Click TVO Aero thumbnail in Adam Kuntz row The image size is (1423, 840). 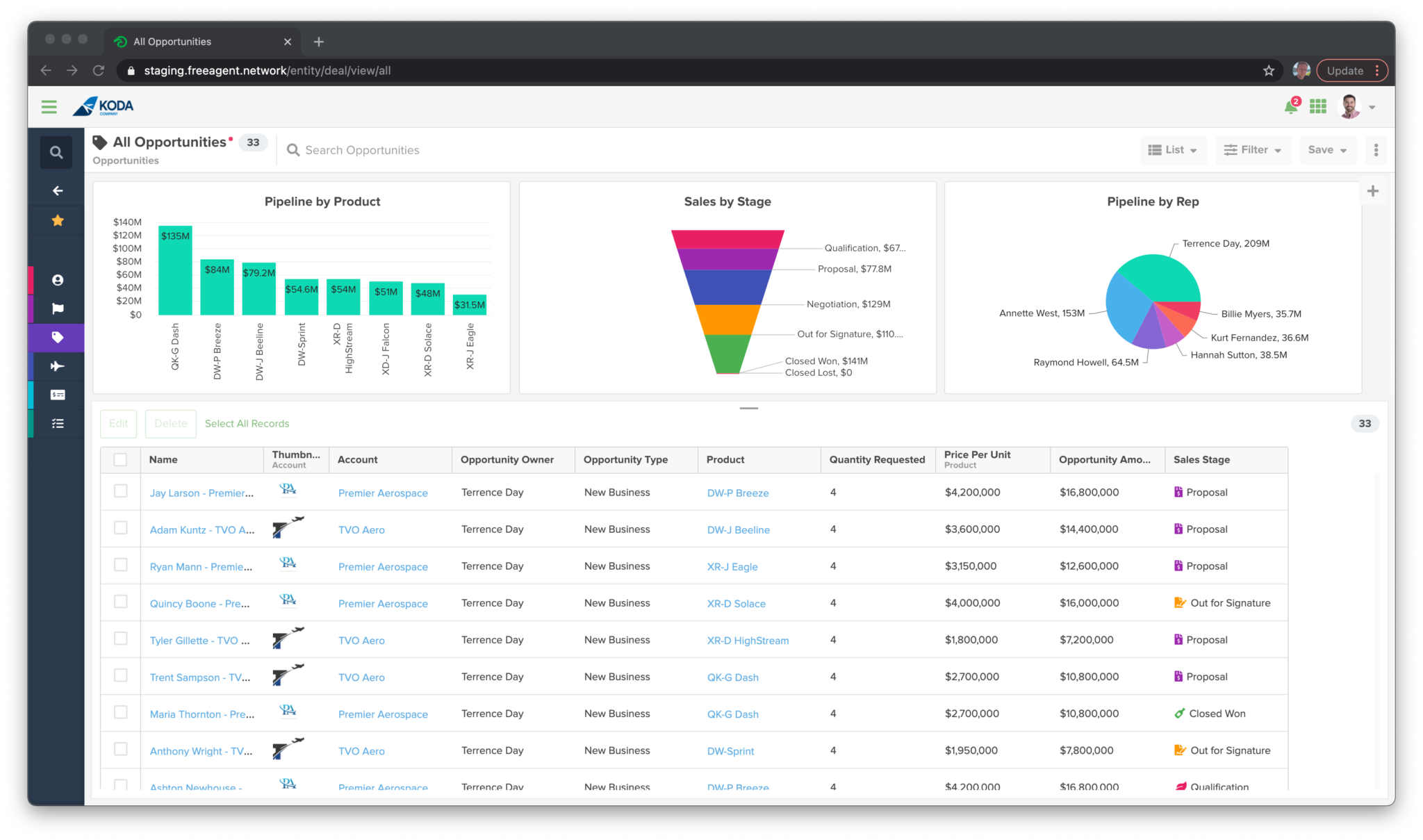point(288,528)
